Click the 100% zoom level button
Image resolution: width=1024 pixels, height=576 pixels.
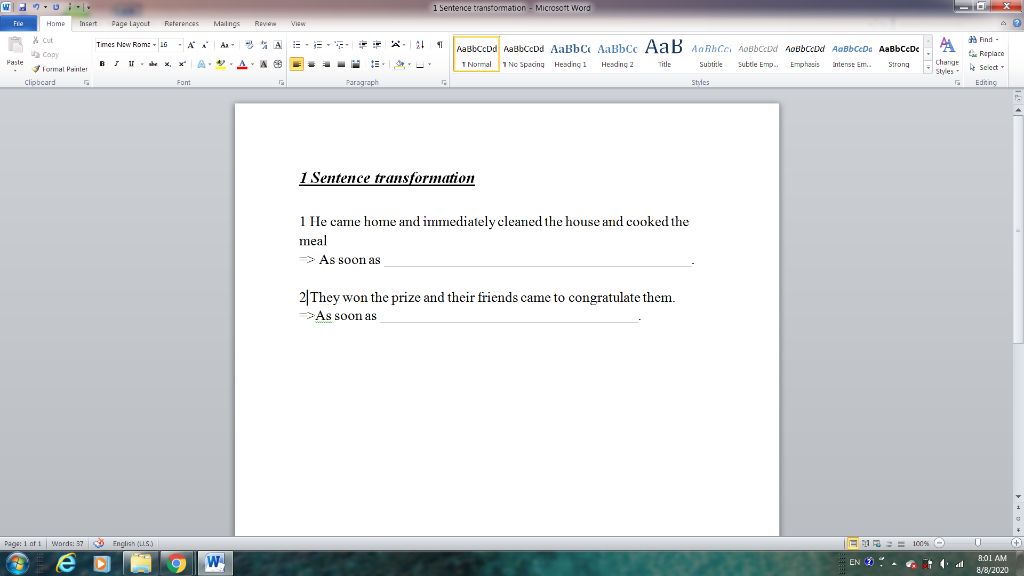921,543
